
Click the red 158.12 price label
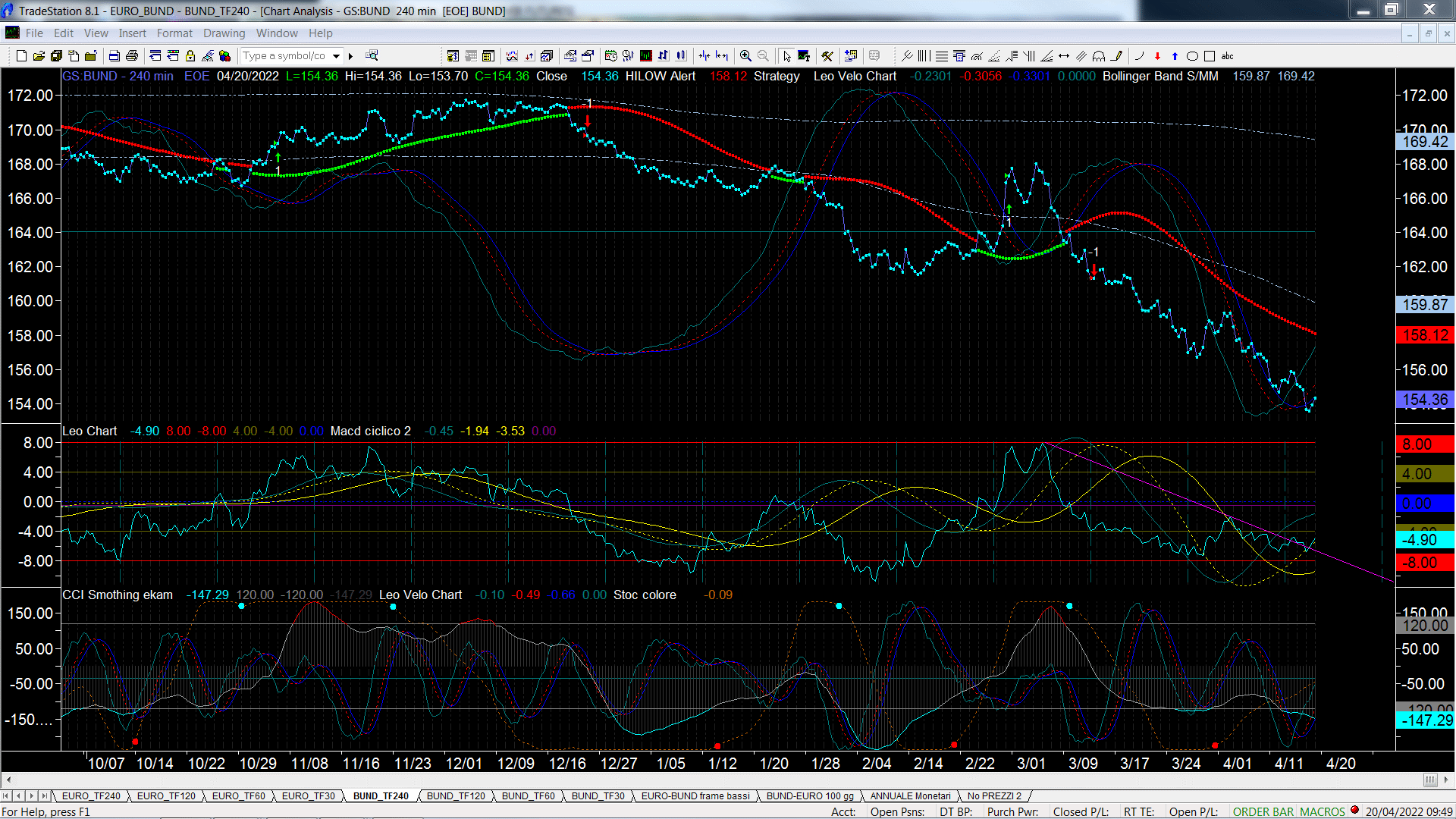click(x=1425, y=335)
